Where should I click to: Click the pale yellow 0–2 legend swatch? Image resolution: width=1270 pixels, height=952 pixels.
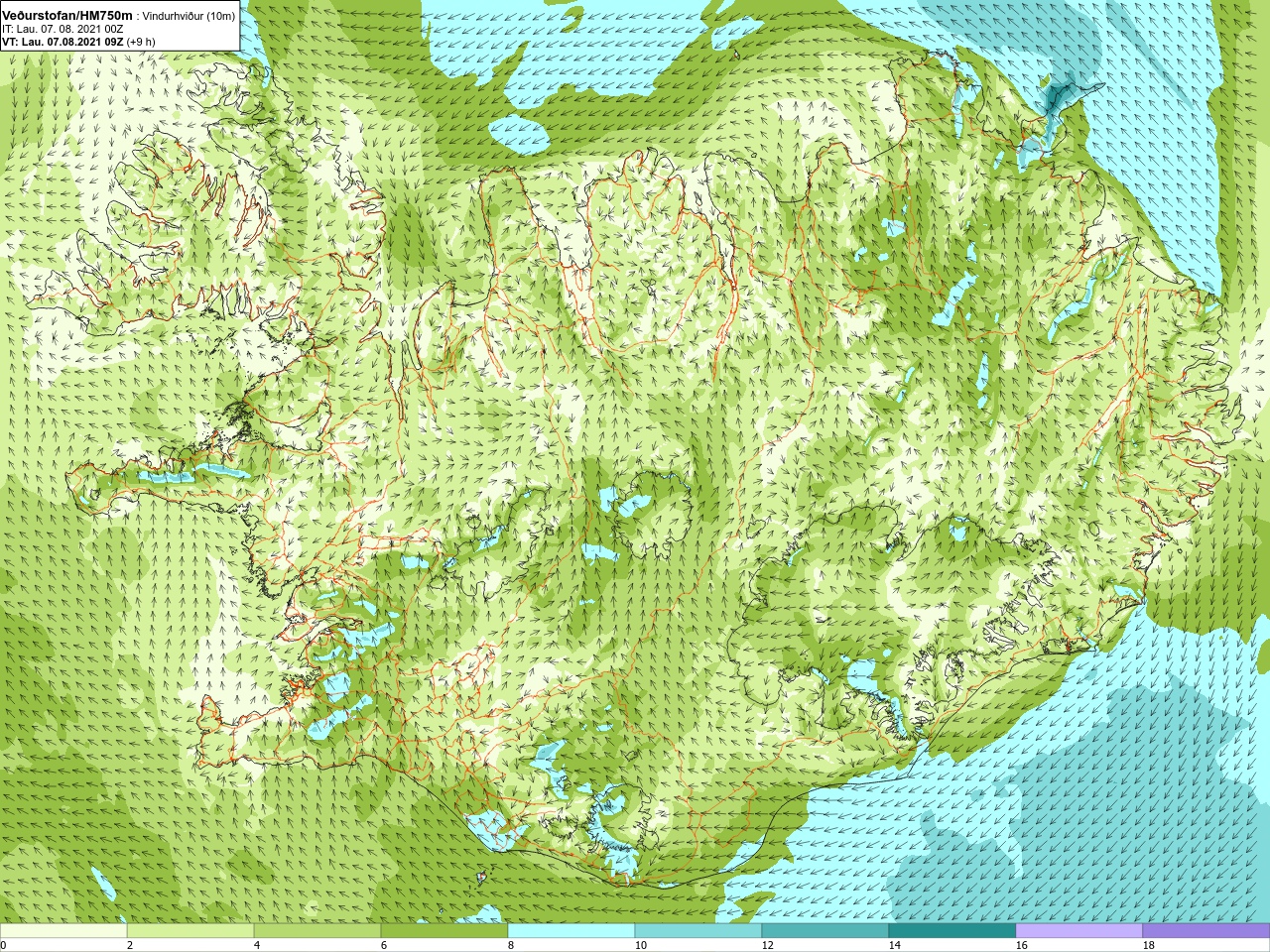(x=63, y=931)
